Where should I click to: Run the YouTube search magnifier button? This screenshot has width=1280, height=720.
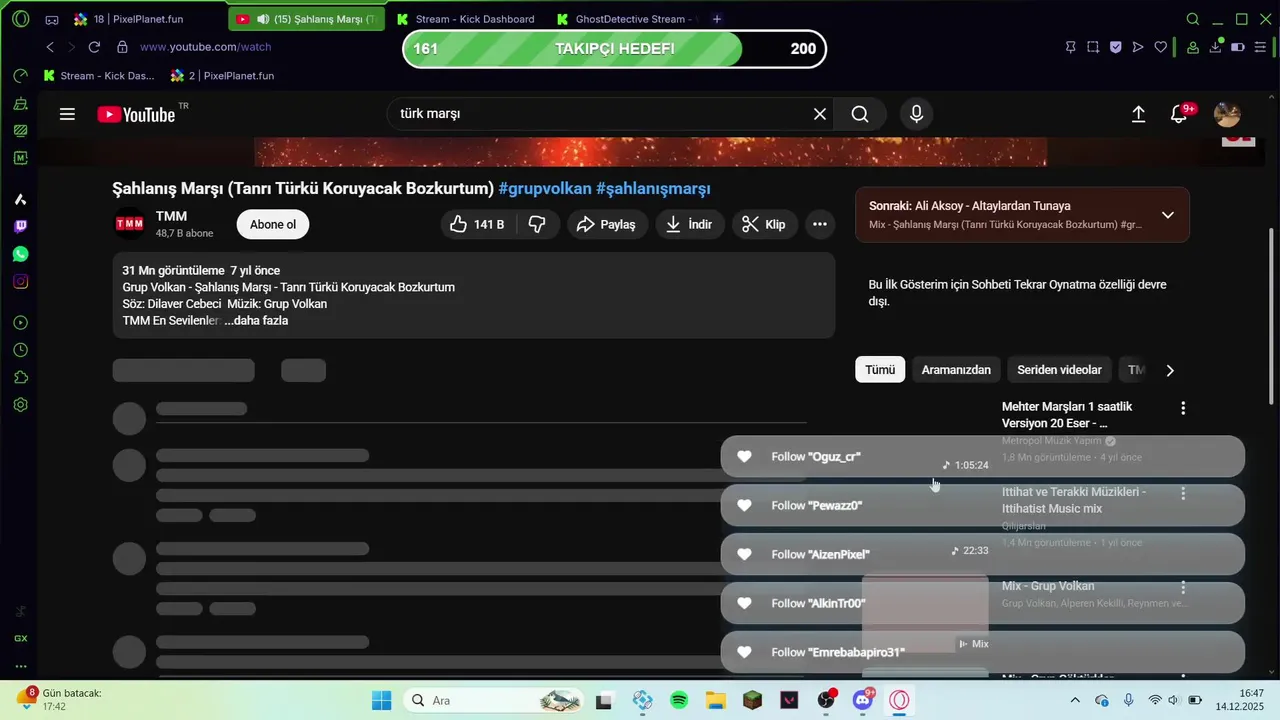click(x=860, y=114)
